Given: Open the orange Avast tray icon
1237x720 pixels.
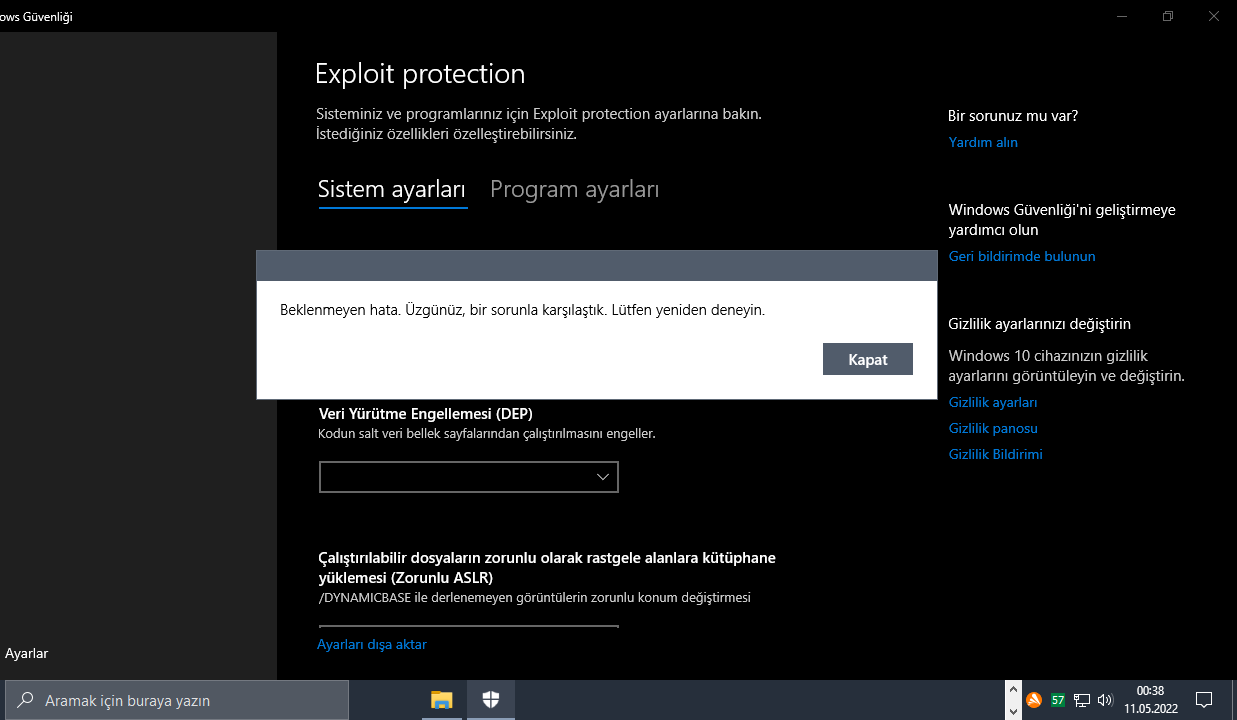Looking at the screenshot, I should [1034, 700].
